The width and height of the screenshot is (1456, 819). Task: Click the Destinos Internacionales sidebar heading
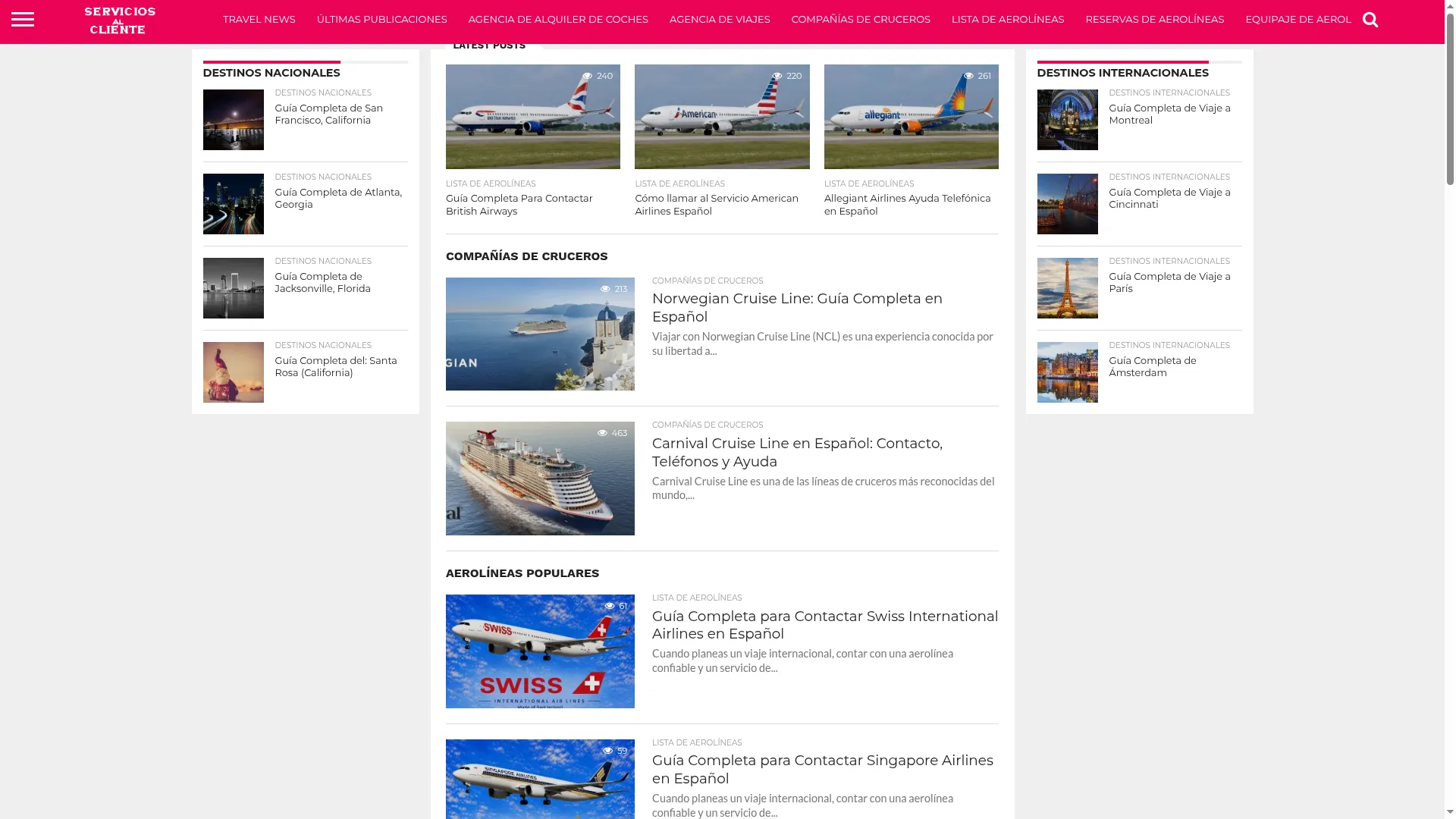pos(1123,73)
